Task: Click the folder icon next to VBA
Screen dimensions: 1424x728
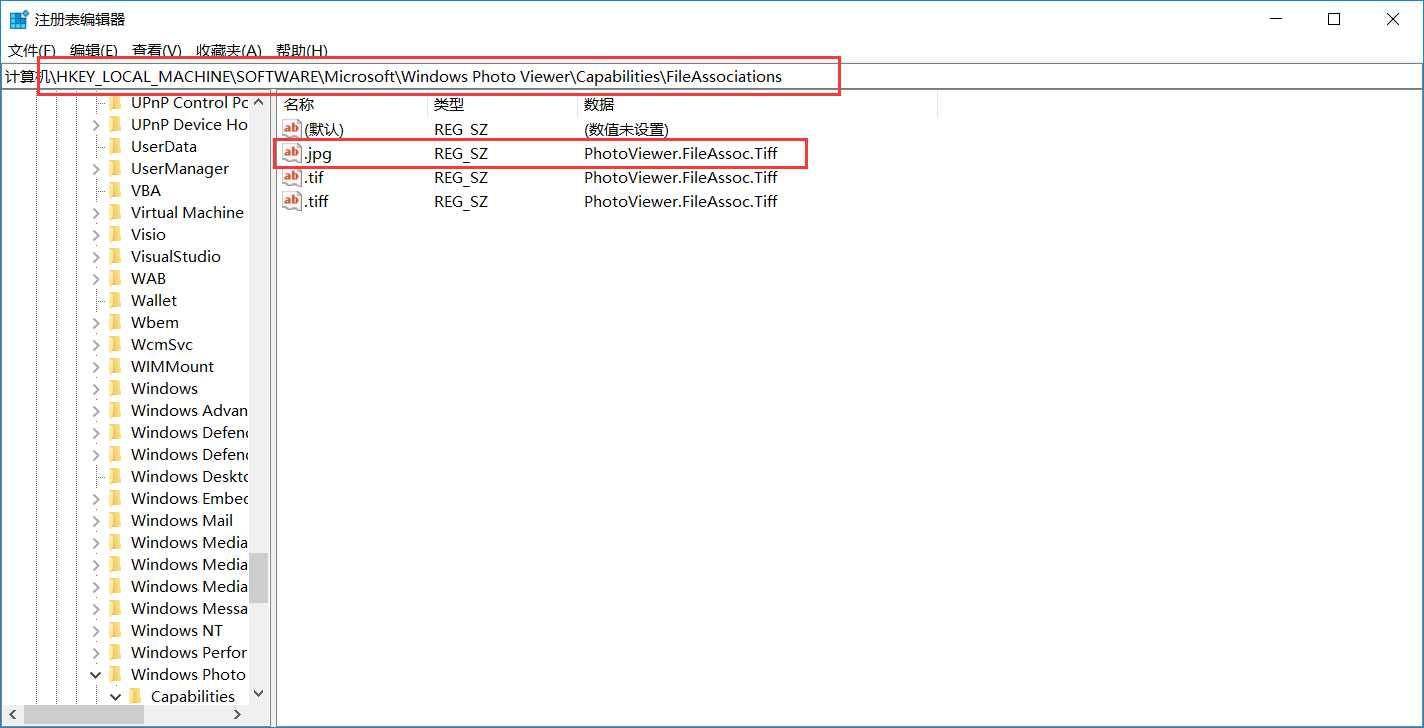Action: click(115, 190)
